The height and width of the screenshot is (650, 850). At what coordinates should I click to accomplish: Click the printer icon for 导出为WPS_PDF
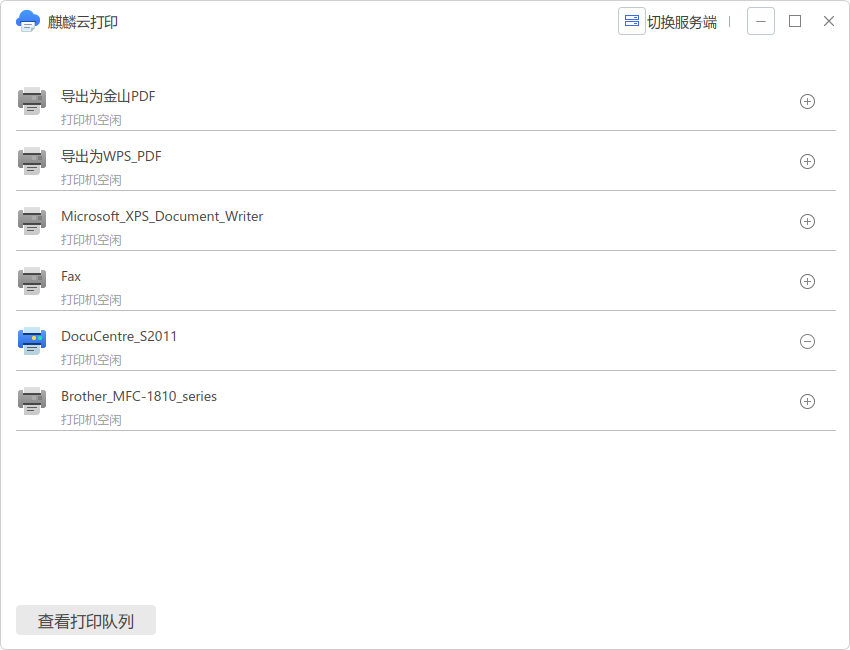click(32, 161)
